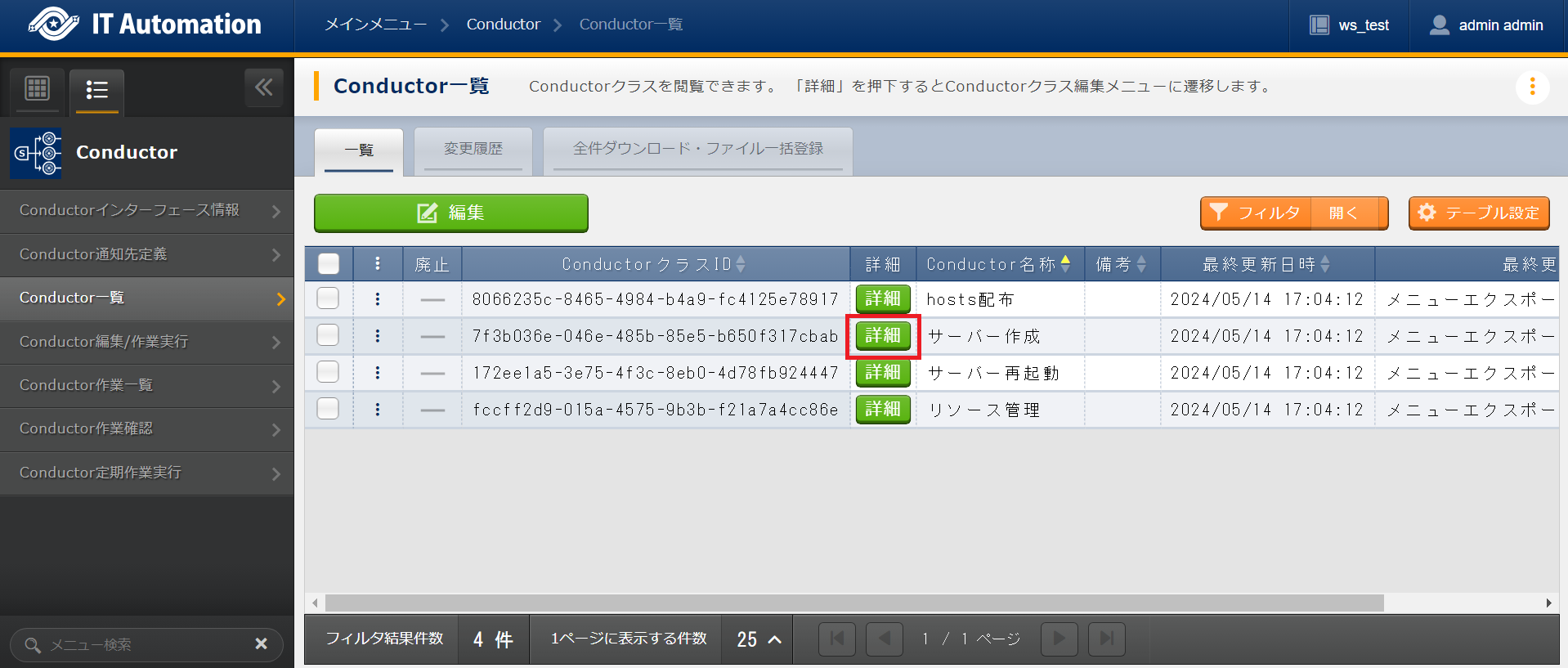Expand the filter panel with 開く
This screenshot has width=1568, height=668.
coord(1342,213)
